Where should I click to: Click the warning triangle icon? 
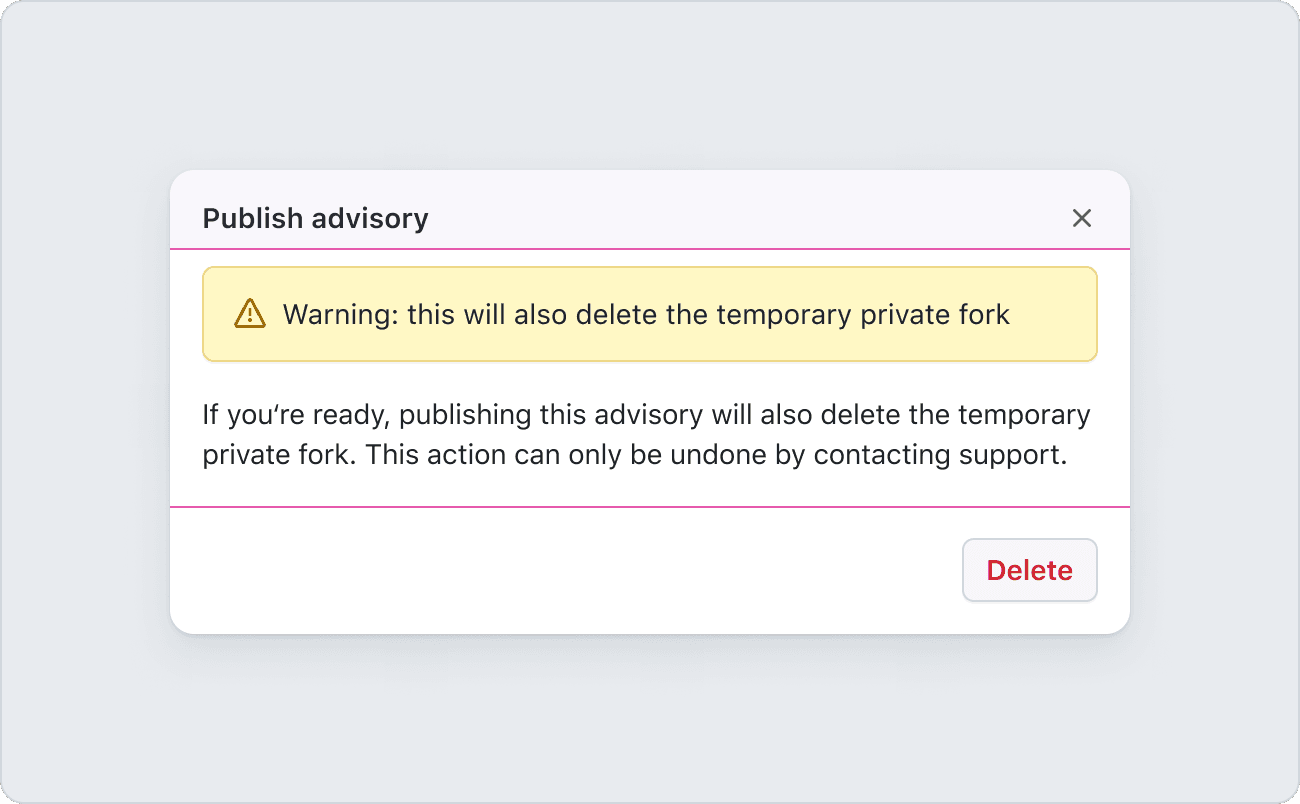(250, 314)
